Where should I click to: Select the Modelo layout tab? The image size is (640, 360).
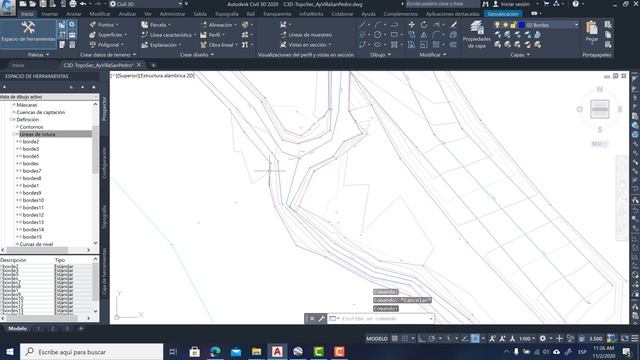18,328
